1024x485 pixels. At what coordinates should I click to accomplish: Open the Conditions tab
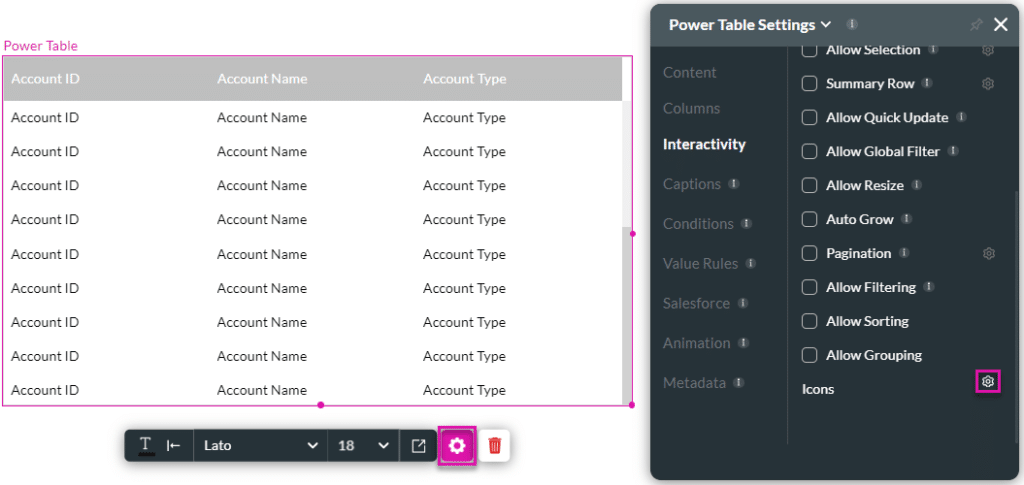coord(696,224)
